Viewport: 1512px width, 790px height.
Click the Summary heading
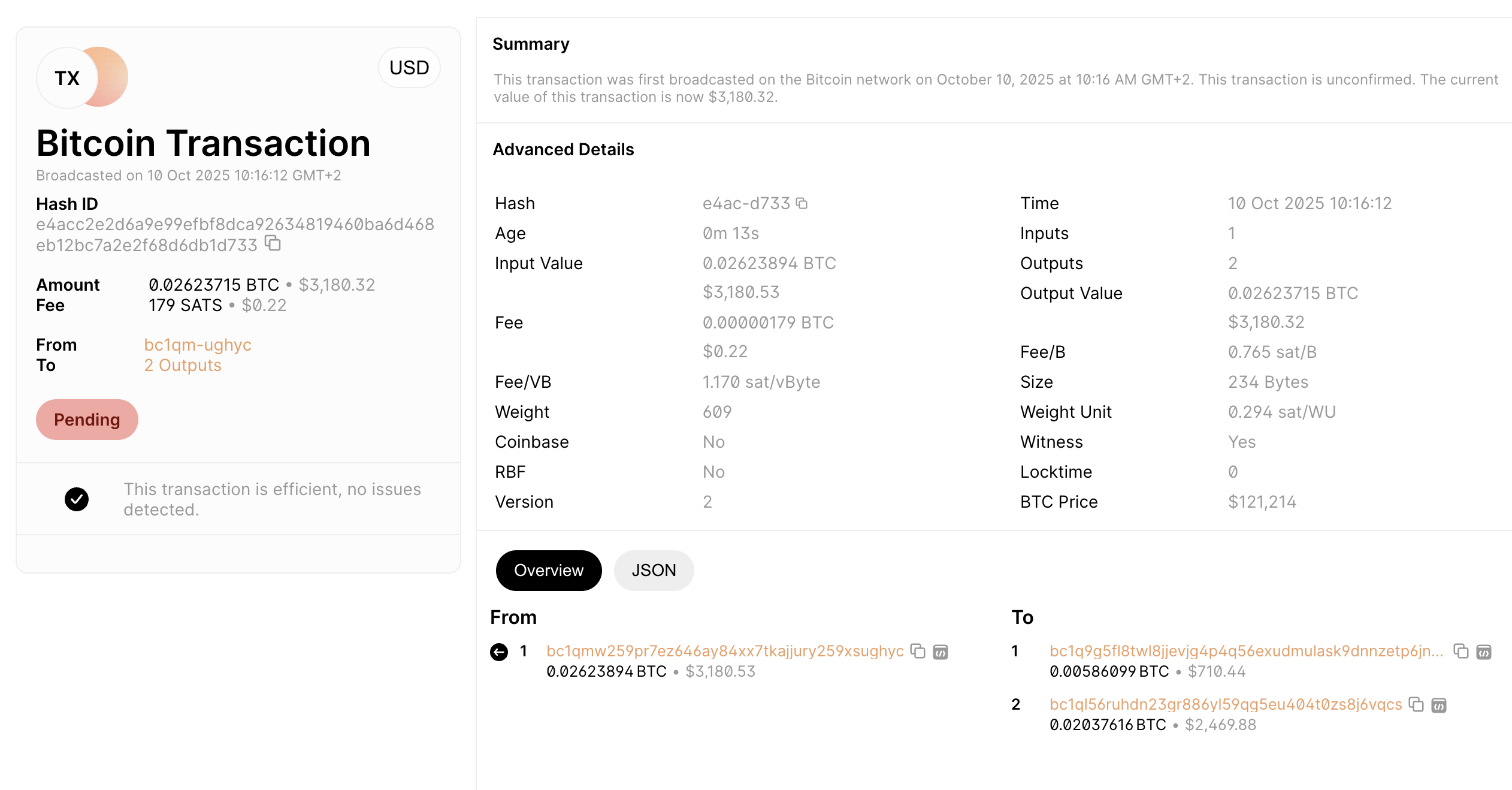pyautogui.click(x=531, y=44)
